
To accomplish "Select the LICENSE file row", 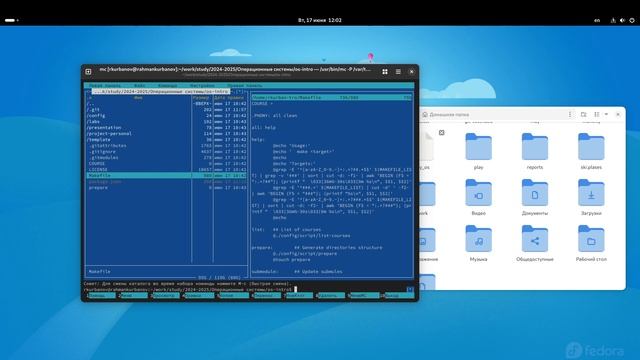I will tap(167, 169).
